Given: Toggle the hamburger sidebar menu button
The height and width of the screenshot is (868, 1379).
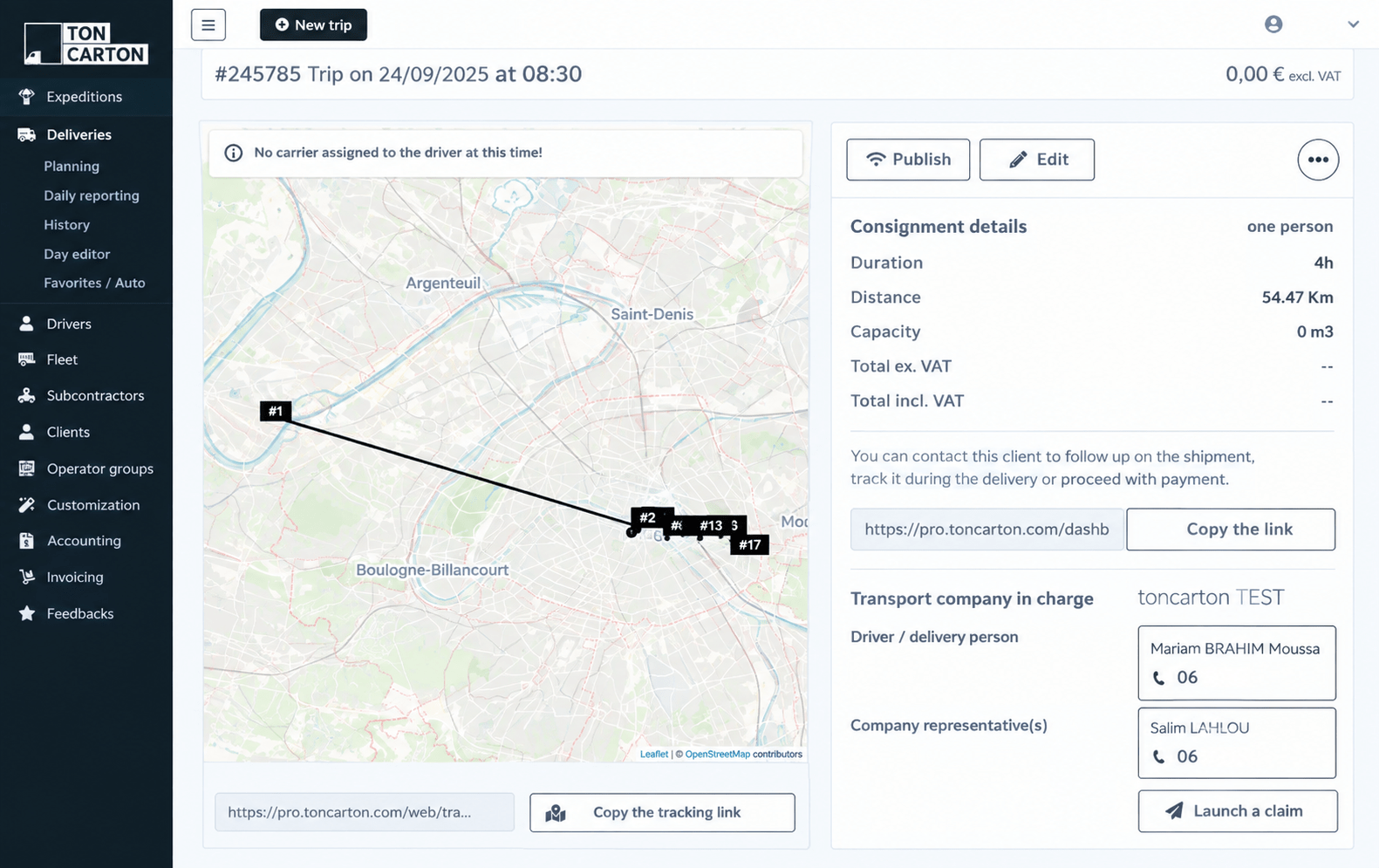Looking at the screenshot, I should 208,24.
